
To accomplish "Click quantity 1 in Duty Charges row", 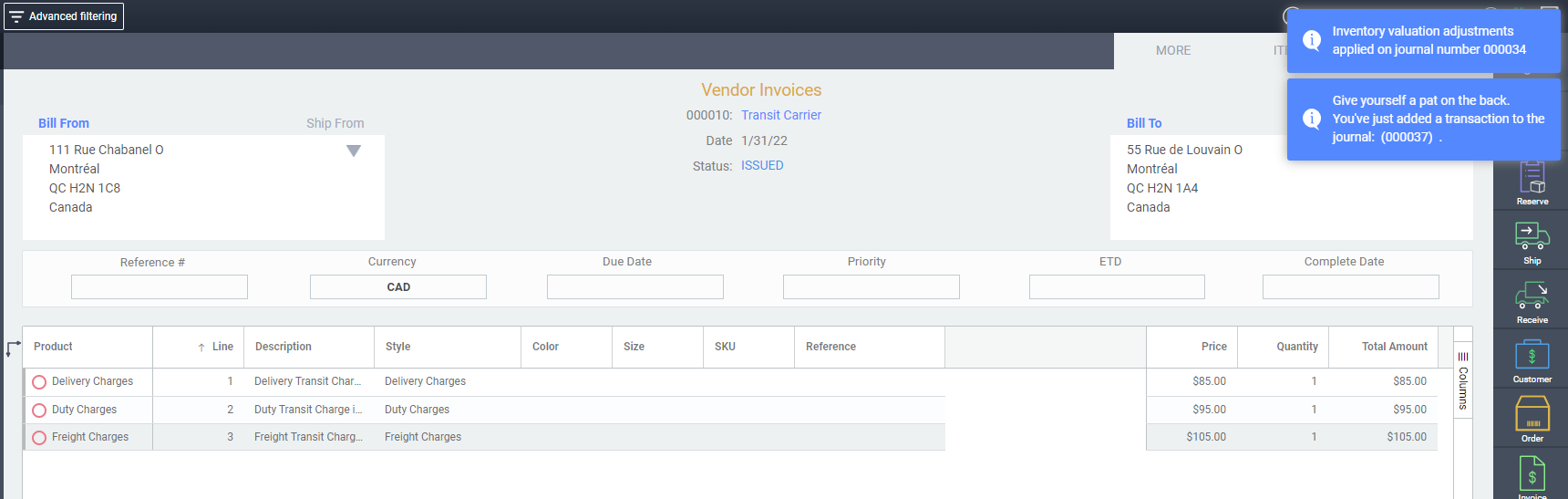I will (x=1314, y=410).
